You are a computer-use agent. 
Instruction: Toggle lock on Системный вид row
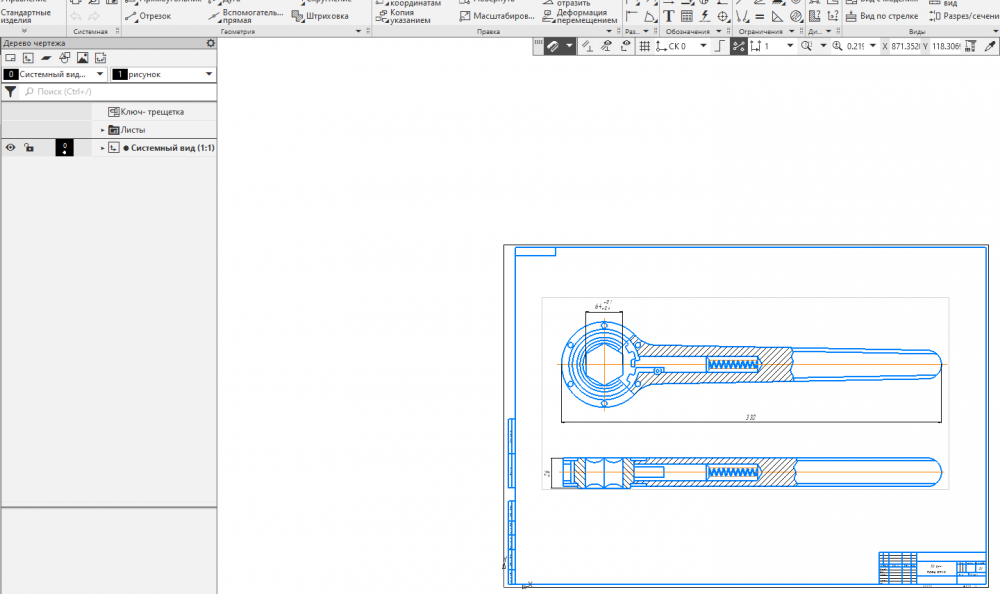pos(29,147)
